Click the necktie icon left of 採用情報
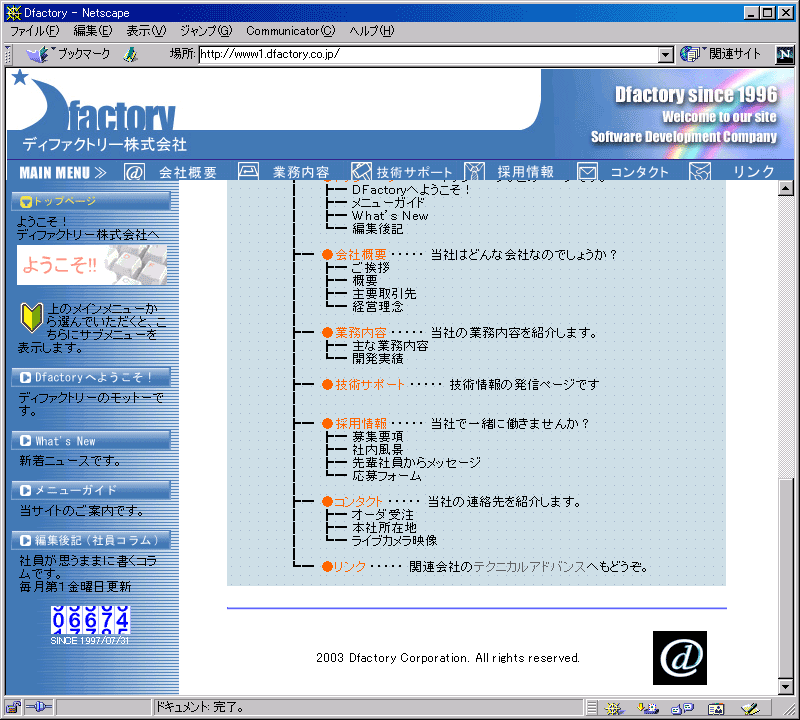 tap(474, 171)
